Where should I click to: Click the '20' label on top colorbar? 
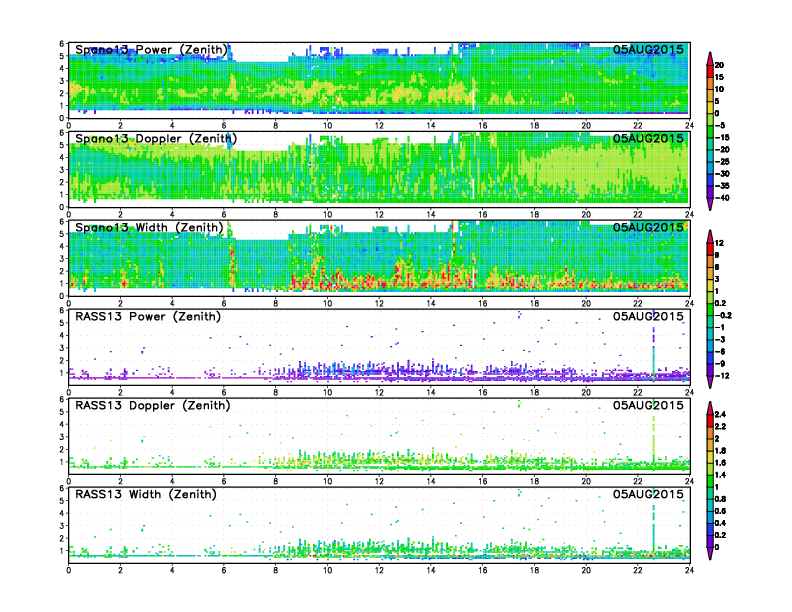719,65
